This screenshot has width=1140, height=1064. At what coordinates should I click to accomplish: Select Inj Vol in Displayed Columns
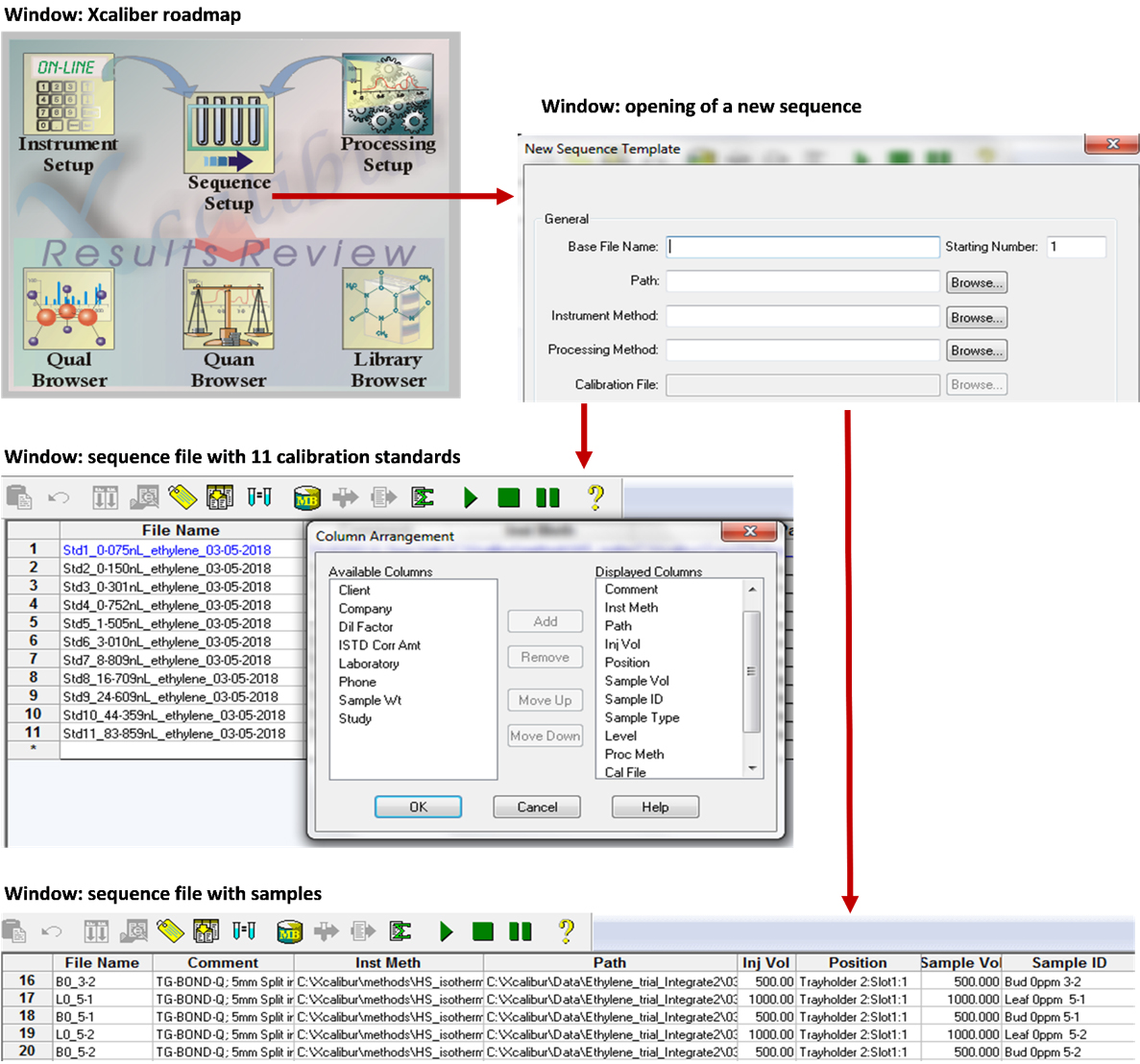[622, 644]
